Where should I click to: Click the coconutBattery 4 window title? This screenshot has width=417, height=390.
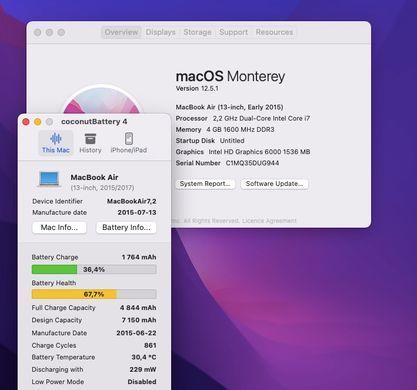(x=94, y=122)
